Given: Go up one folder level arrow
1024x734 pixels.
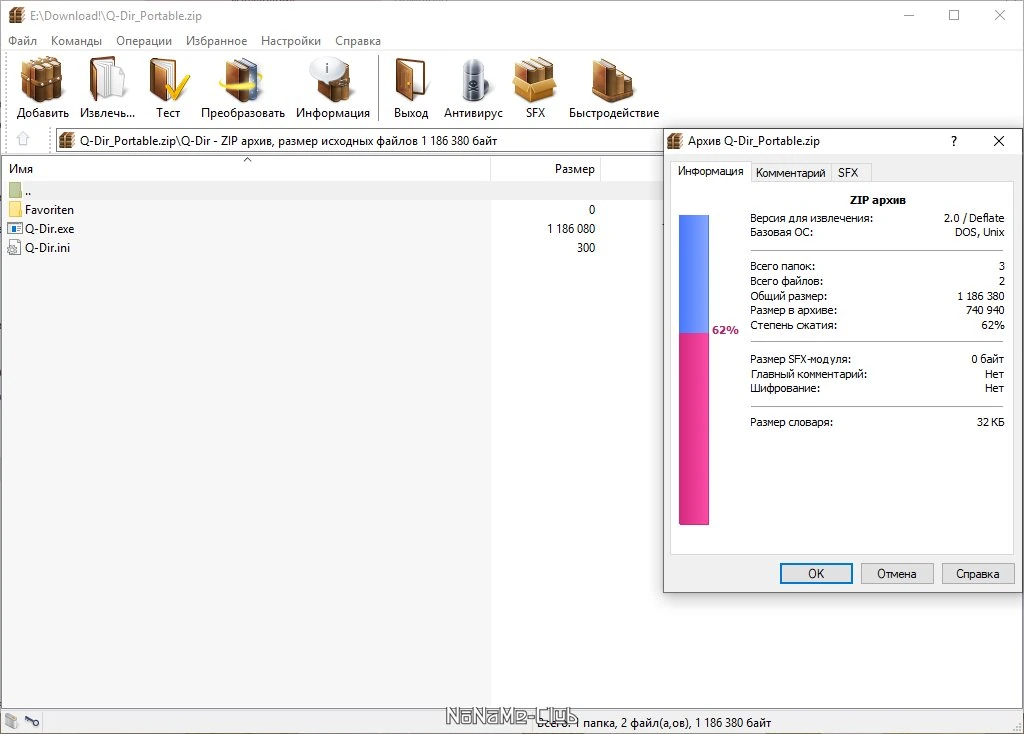Looking at the screenshot, I should (x=23, y=139).
